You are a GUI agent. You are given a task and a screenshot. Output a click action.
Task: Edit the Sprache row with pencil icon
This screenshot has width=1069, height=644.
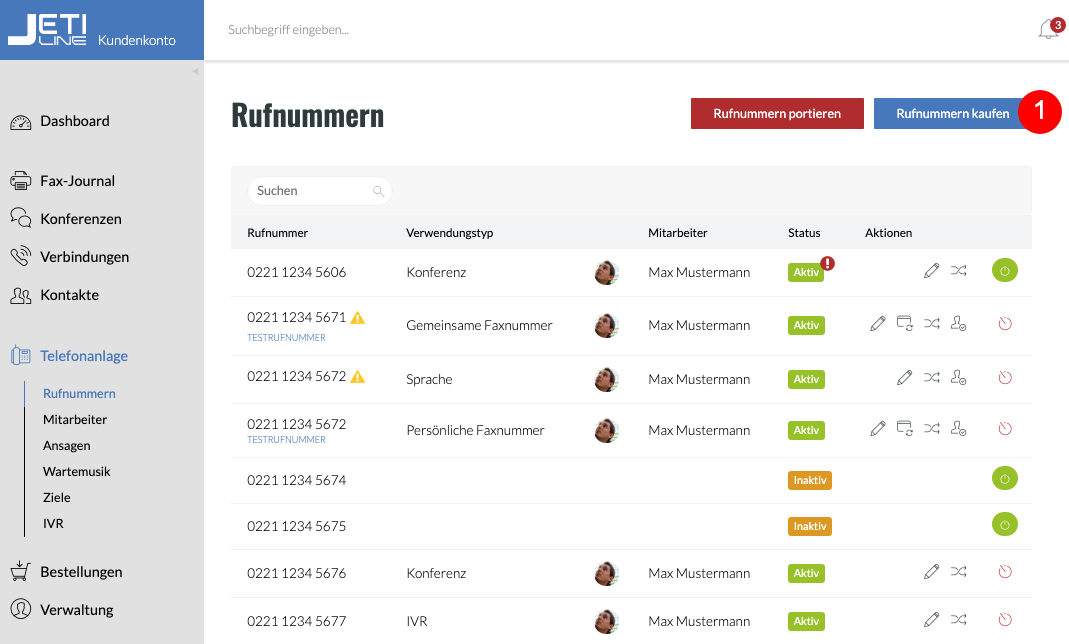point(905,378)
